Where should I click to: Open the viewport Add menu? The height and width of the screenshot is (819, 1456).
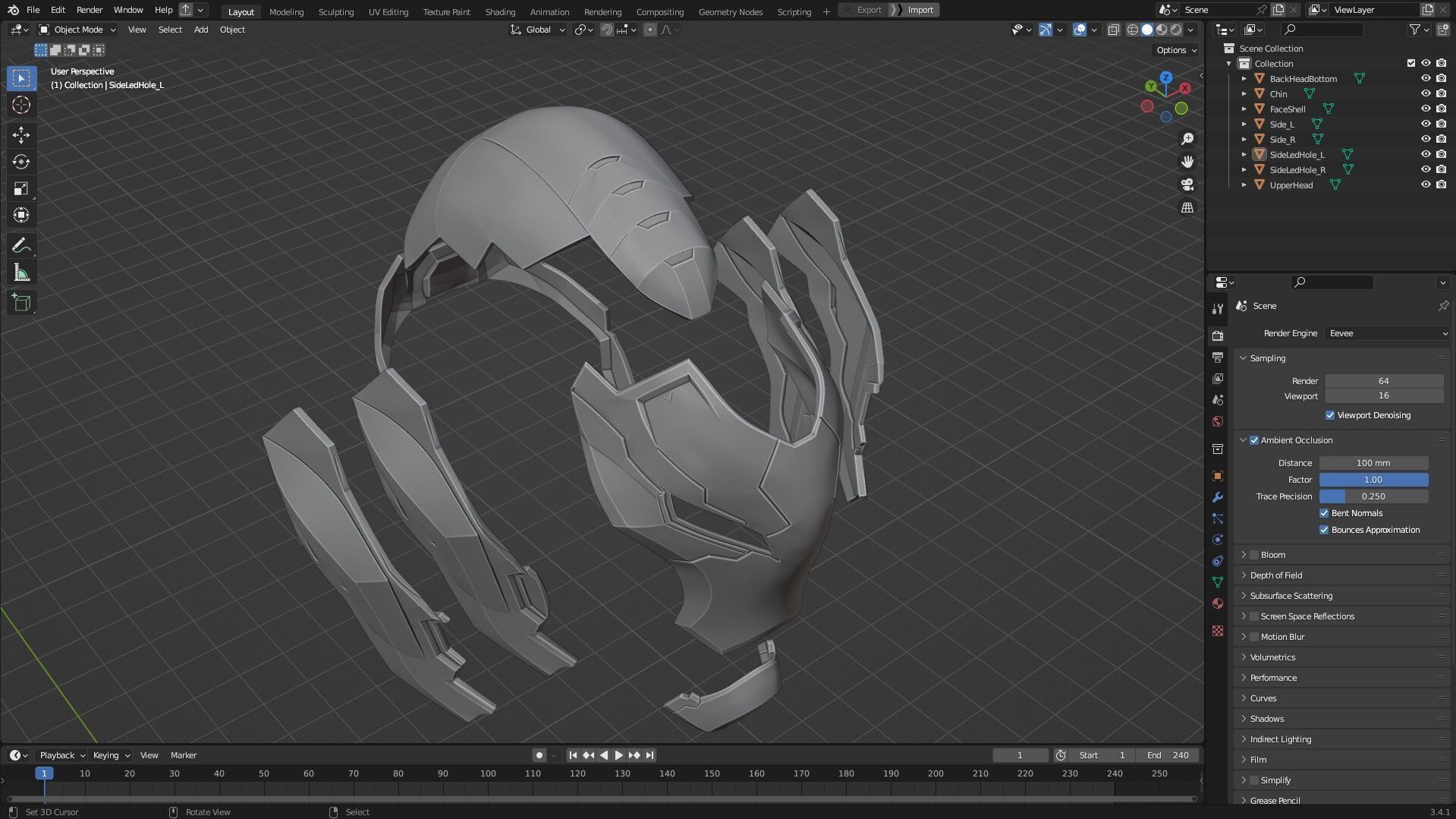click(201, 30)
